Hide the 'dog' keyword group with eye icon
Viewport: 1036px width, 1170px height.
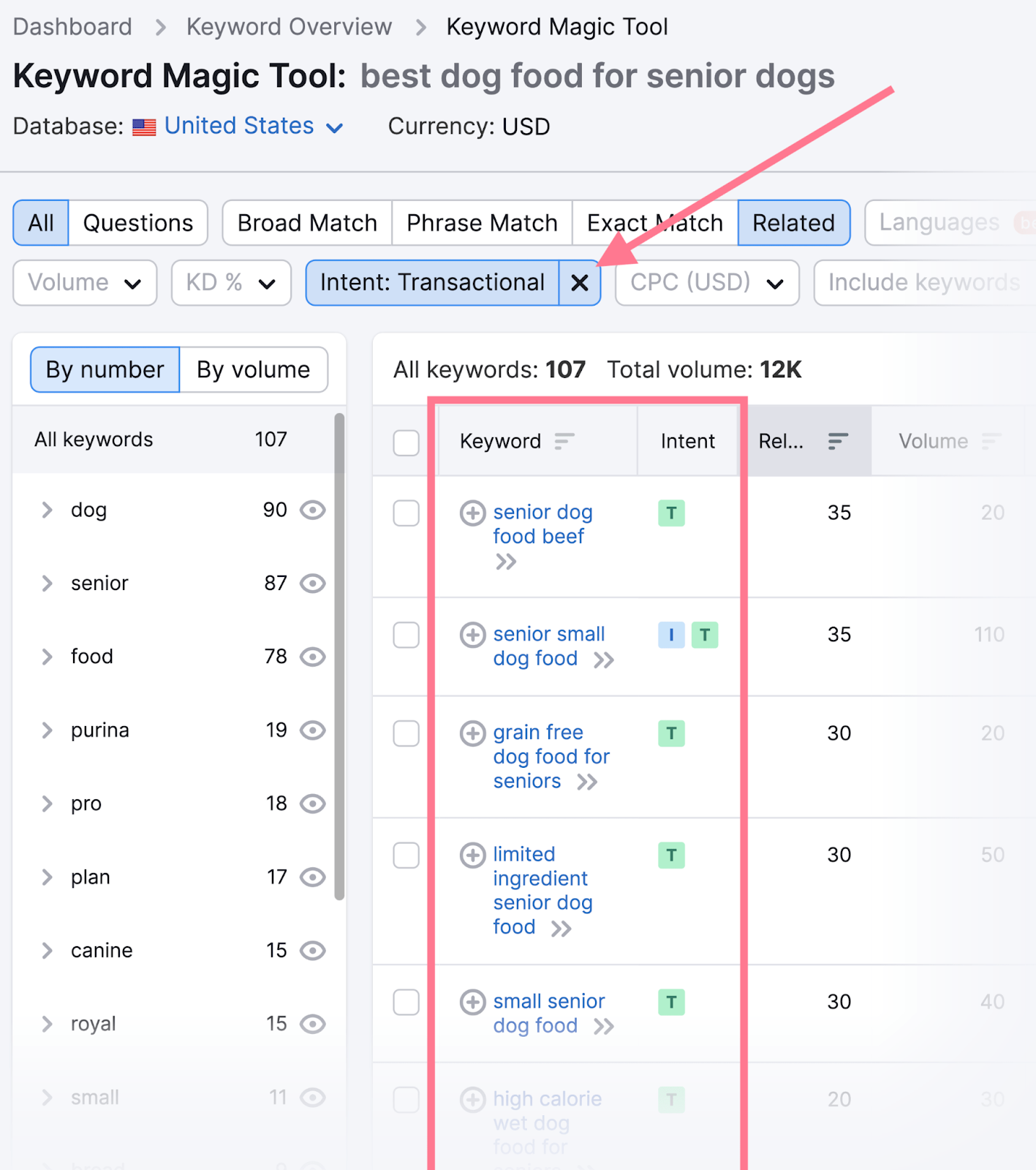(313, 510)
